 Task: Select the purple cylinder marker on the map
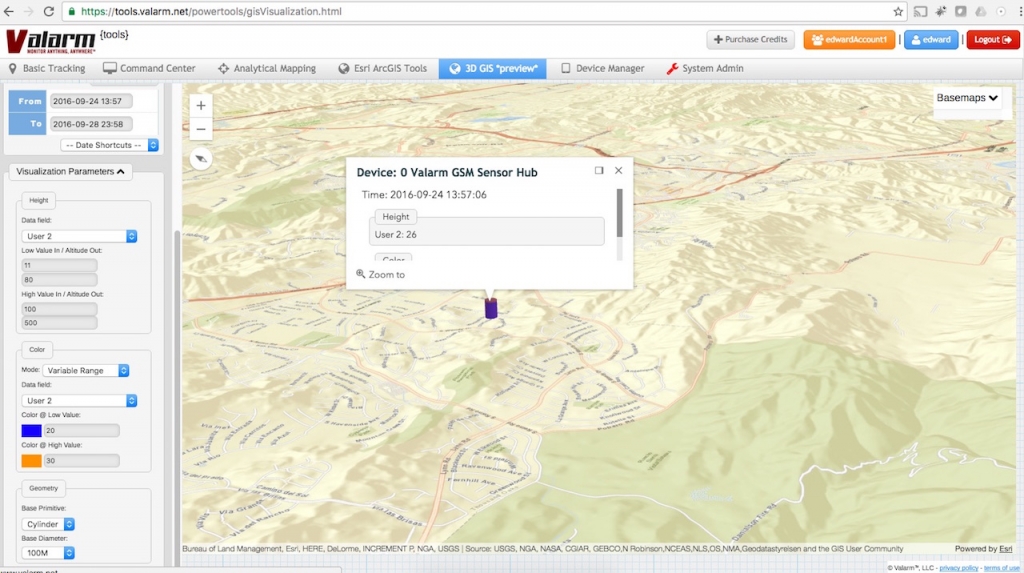click(x=491, y=308)
